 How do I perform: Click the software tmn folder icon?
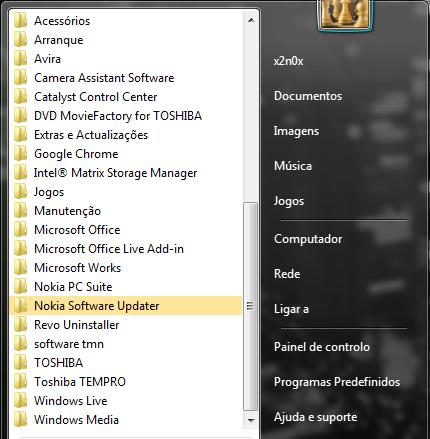click(x=20, y=344)
